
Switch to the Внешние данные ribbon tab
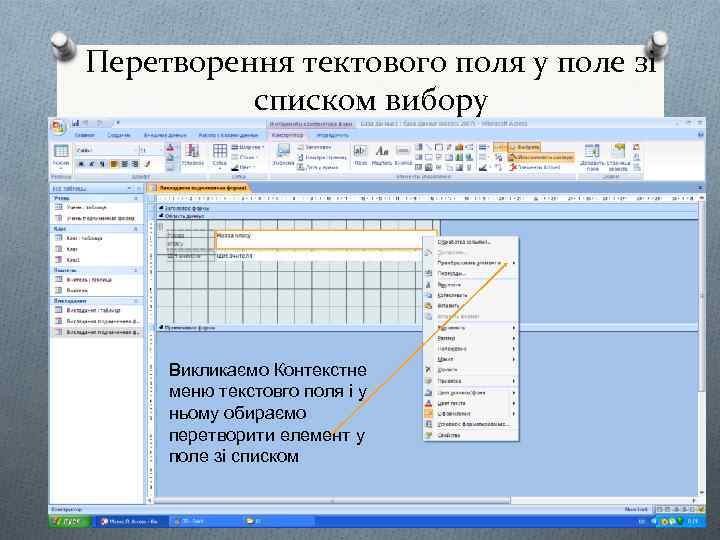tap(165, 135)
